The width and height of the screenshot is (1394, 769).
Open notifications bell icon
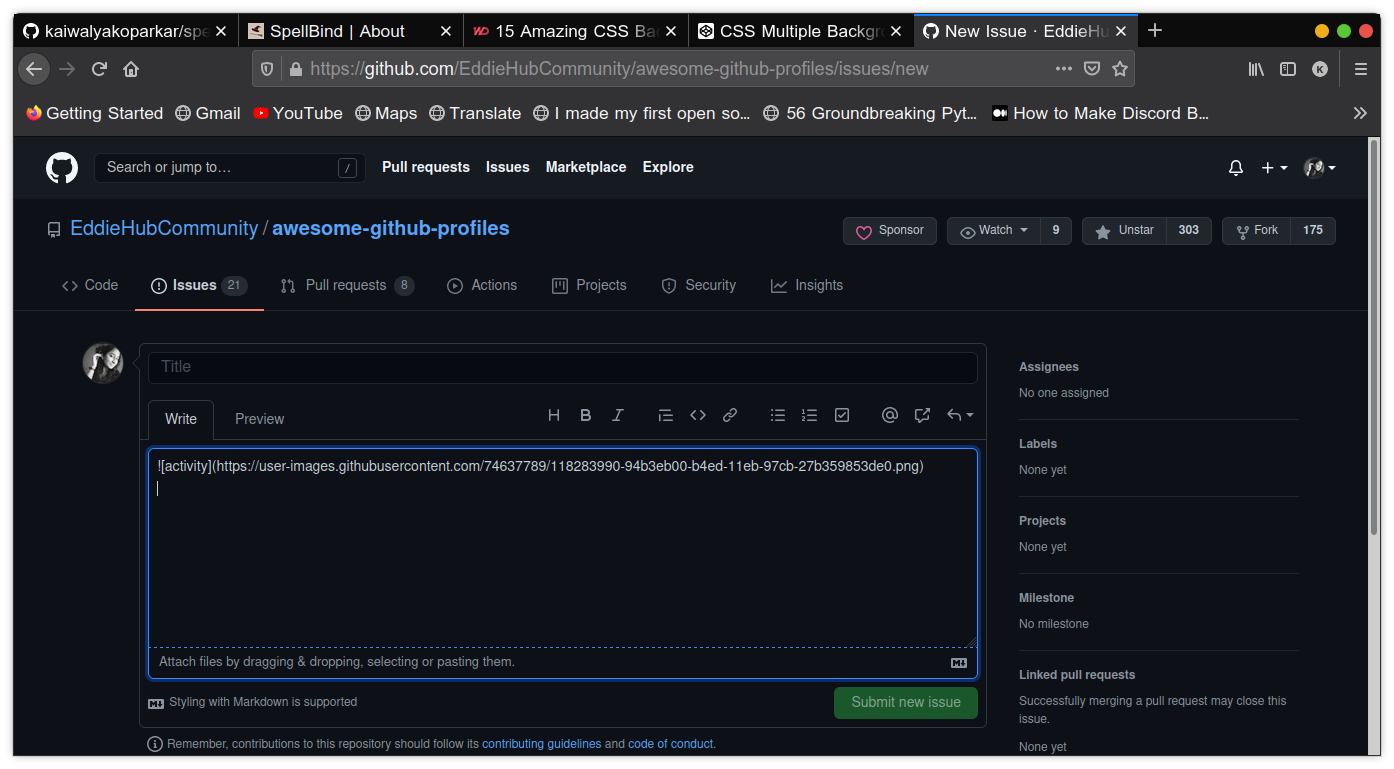coord(1236,168)
